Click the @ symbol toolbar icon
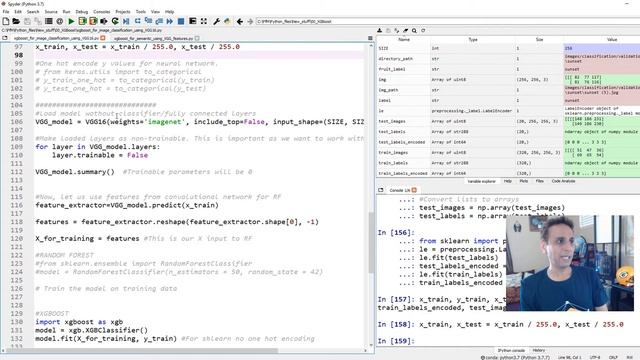The width and height of the screenshot is (640, 360). [60, 21]
